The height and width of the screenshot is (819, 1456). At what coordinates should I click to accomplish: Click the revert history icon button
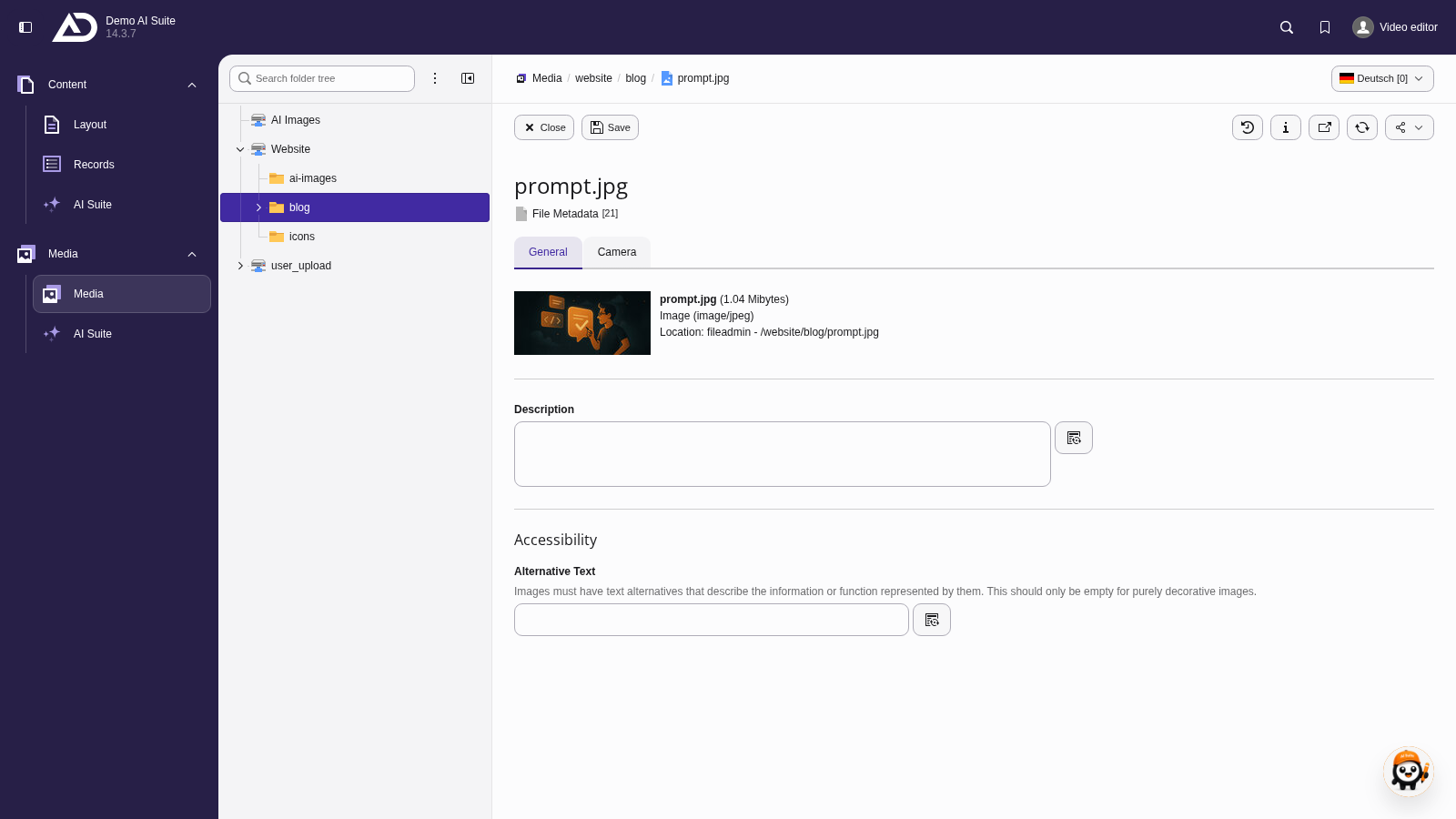click(1248, 127)
